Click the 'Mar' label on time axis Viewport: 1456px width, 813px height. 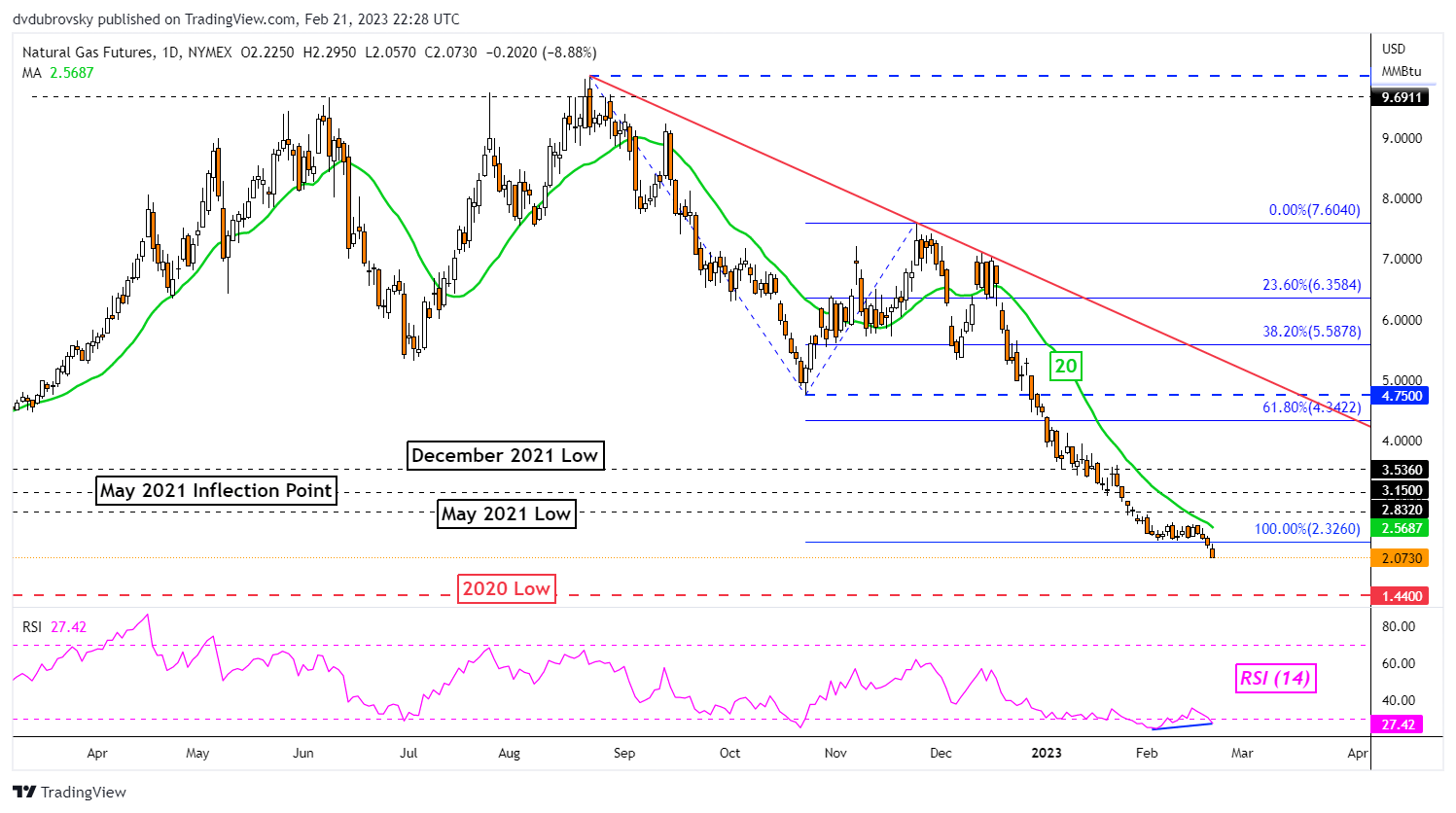tap(1242, 753)
